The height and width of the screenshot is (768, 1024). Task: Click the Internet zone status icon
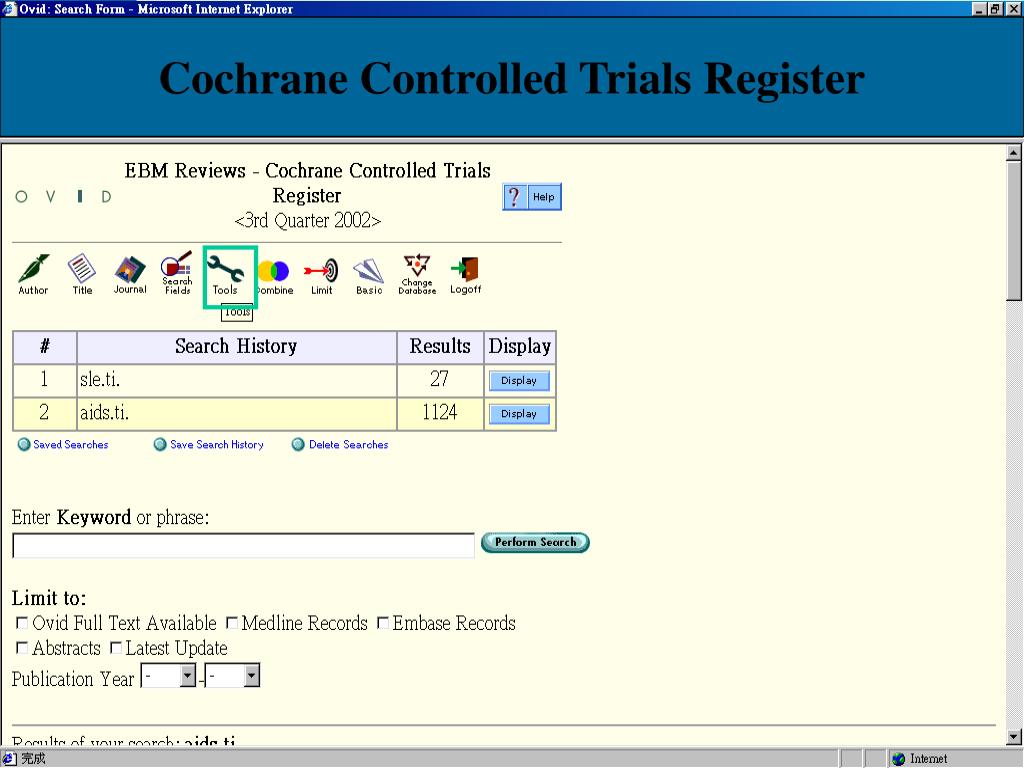(899, 759)
